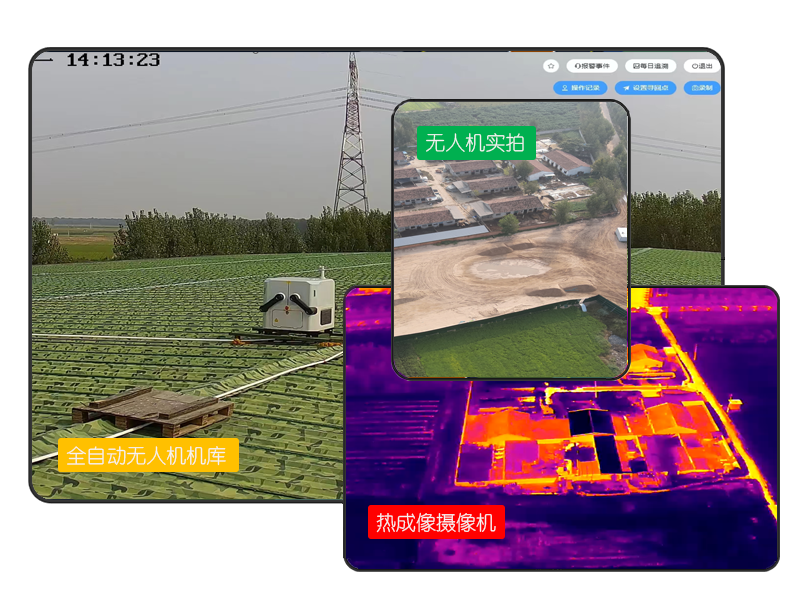
Task: View the 操作记录 operation log
Action: pyautogui.click(x=580, y=88)
